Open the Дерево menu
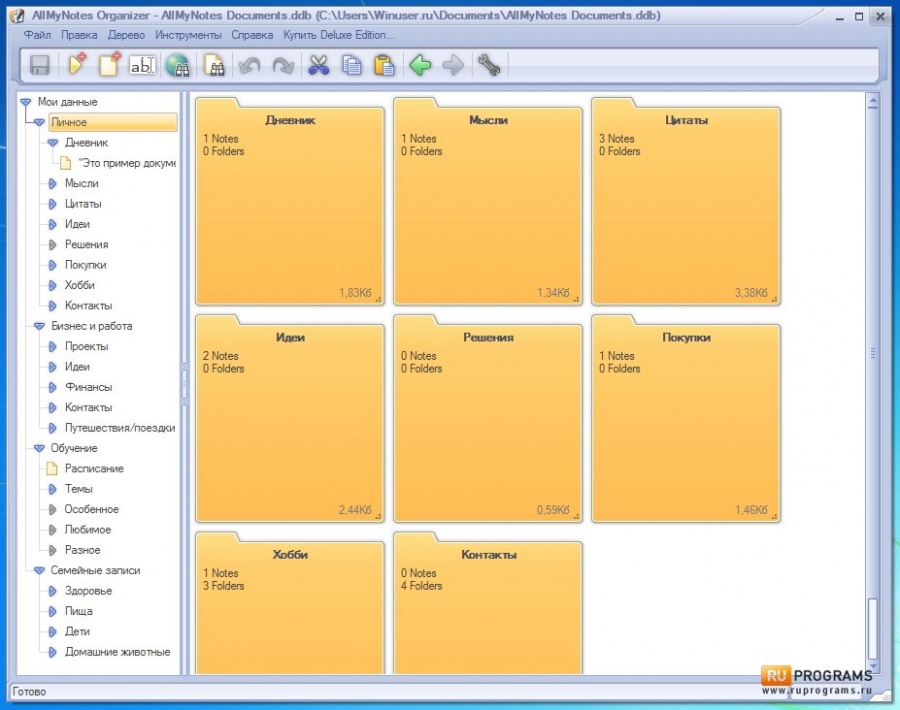Screen dimensions: 900x710 [x=126, y=35]
